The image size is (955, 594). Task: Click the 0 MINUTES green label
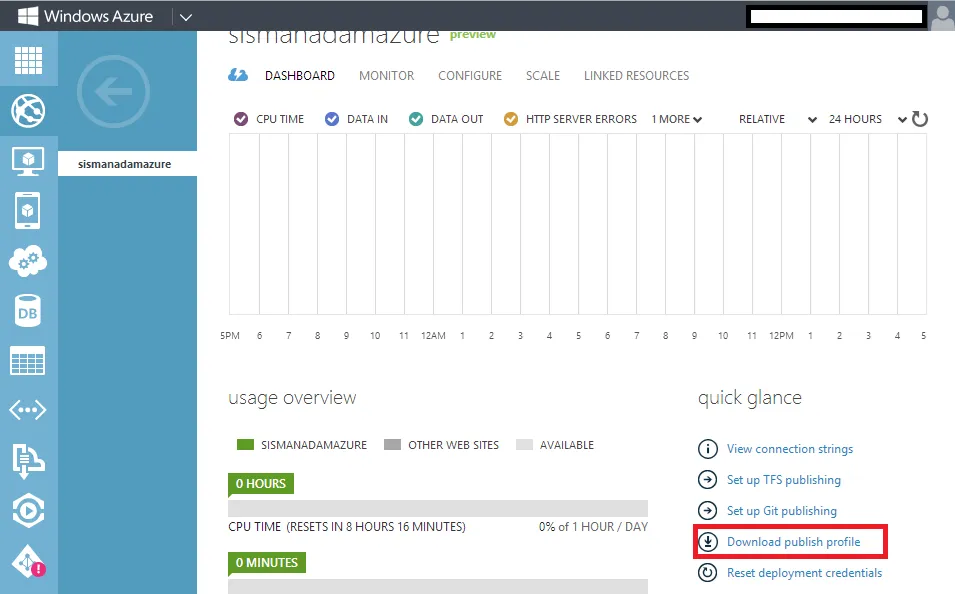pyautogui.click(x=267, y=563)
